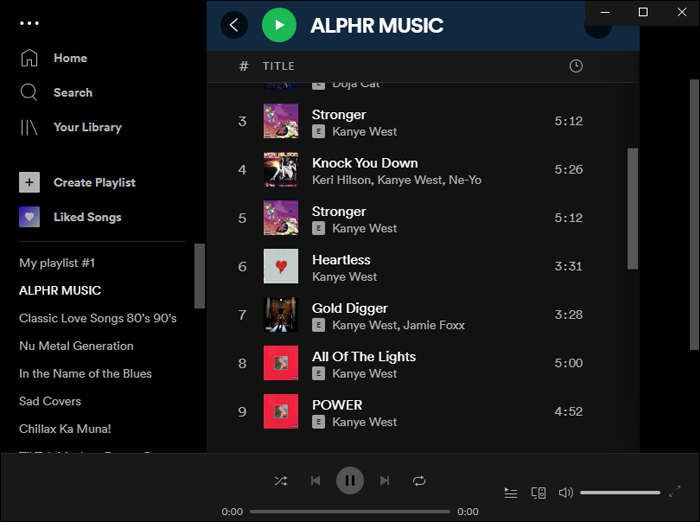Click the Your Library shelves icon
700x522 pixels.
click(x=29, y=127)
